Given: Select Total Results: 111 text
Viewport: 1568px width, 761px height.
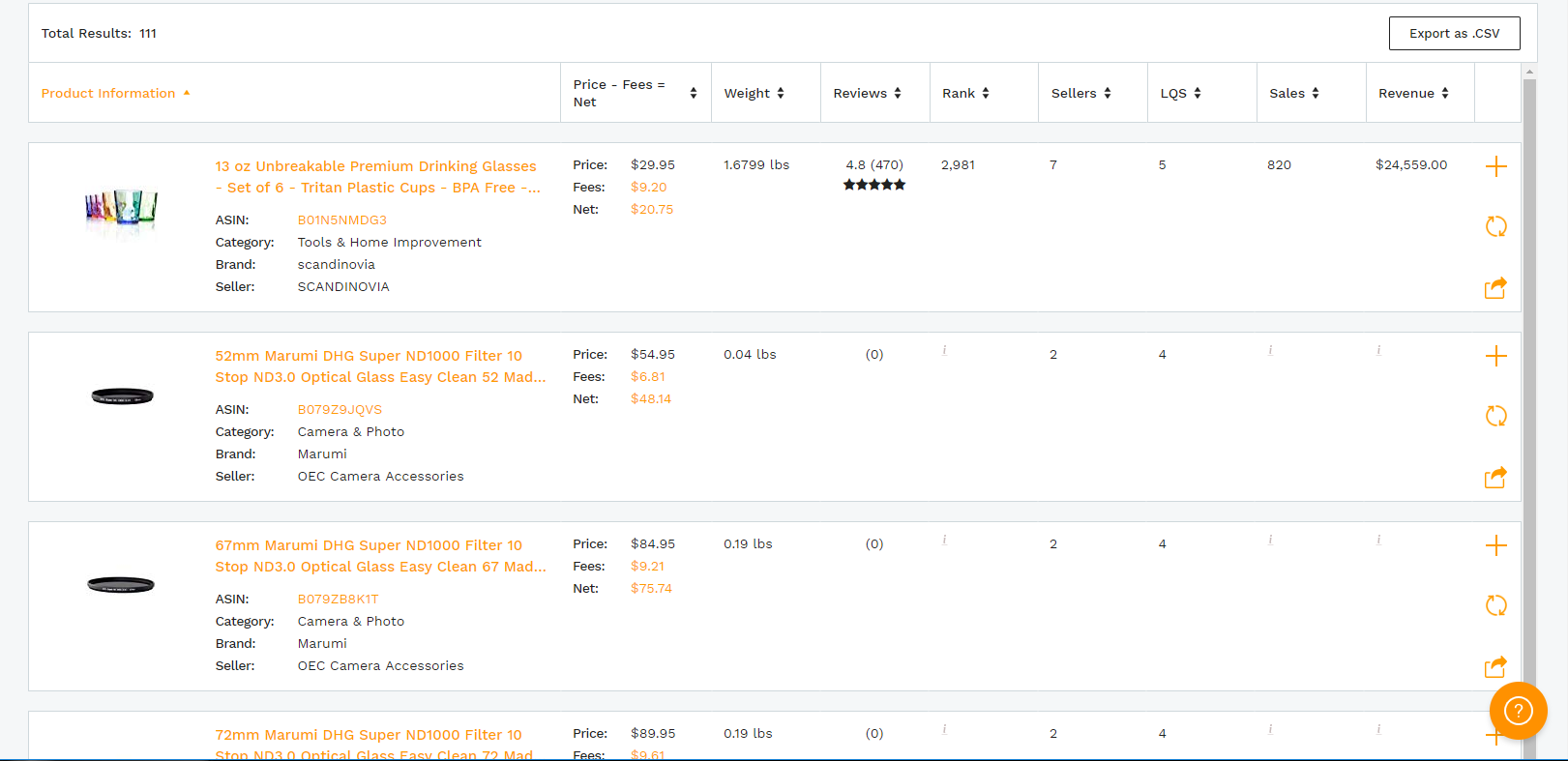Looking at the screenshot, I should tap(99, 33).
